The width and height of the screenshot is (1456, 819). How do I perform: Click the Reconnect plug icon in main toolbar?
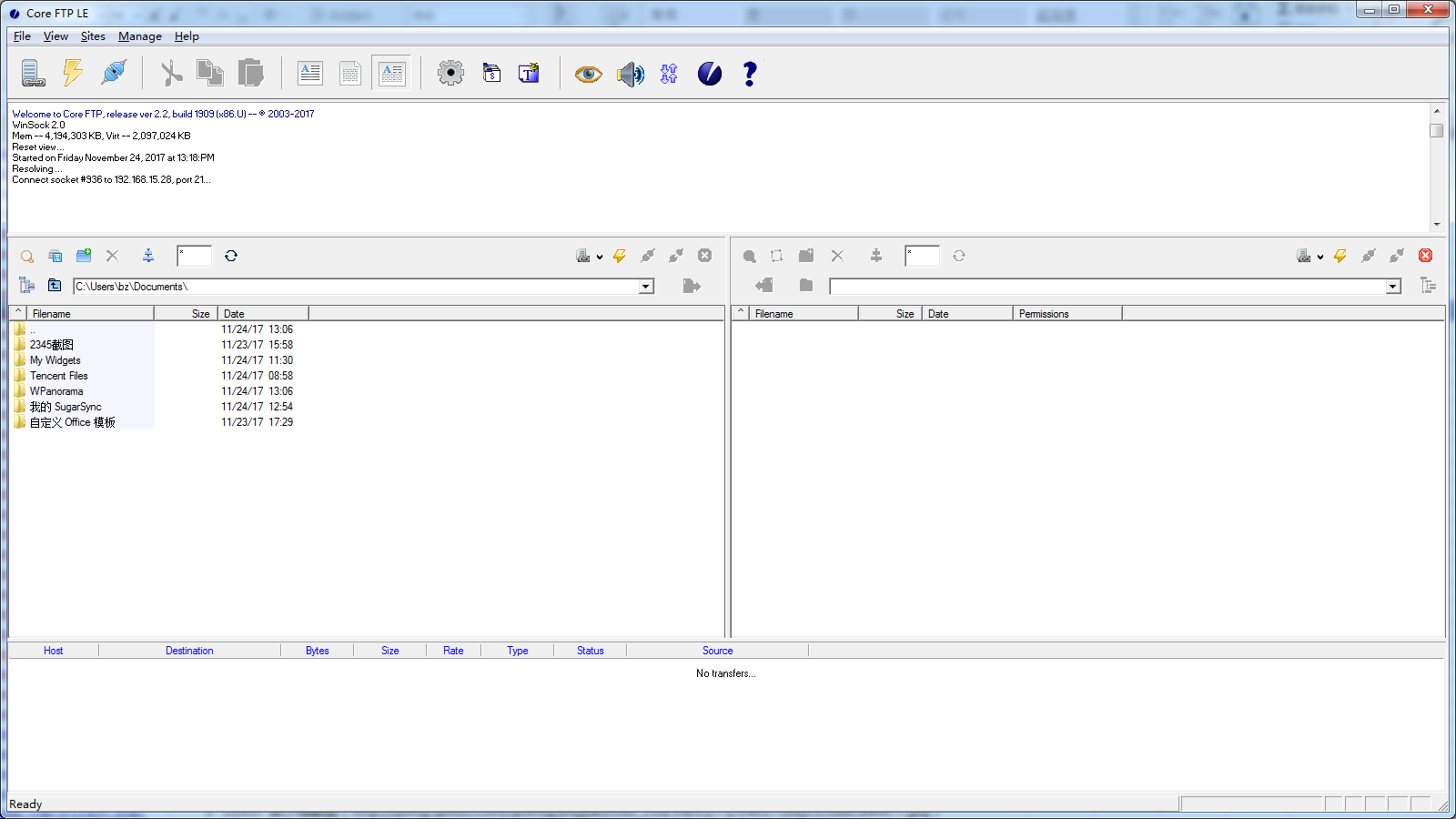pos(114,73)
